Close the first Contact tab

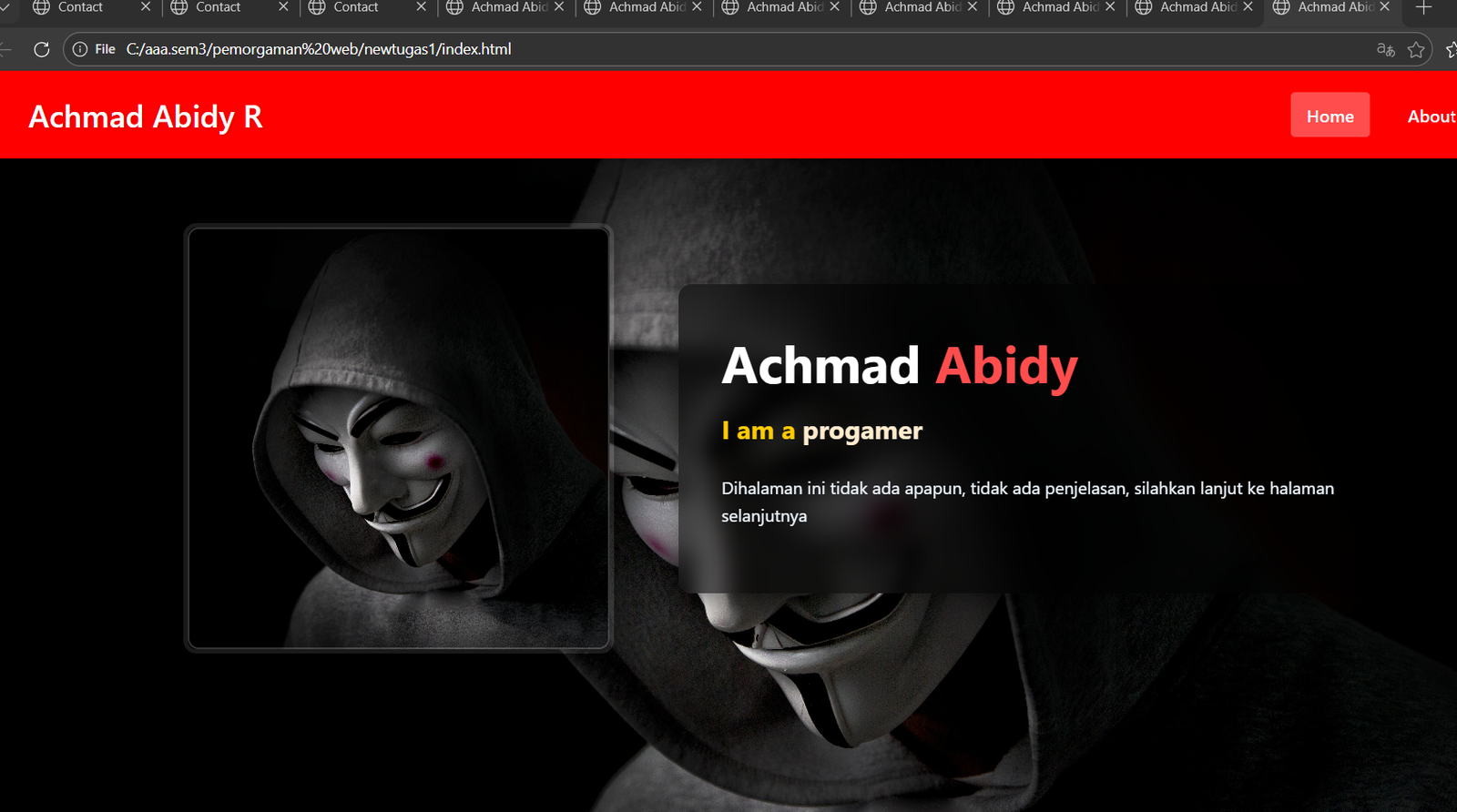coord(146,6)
